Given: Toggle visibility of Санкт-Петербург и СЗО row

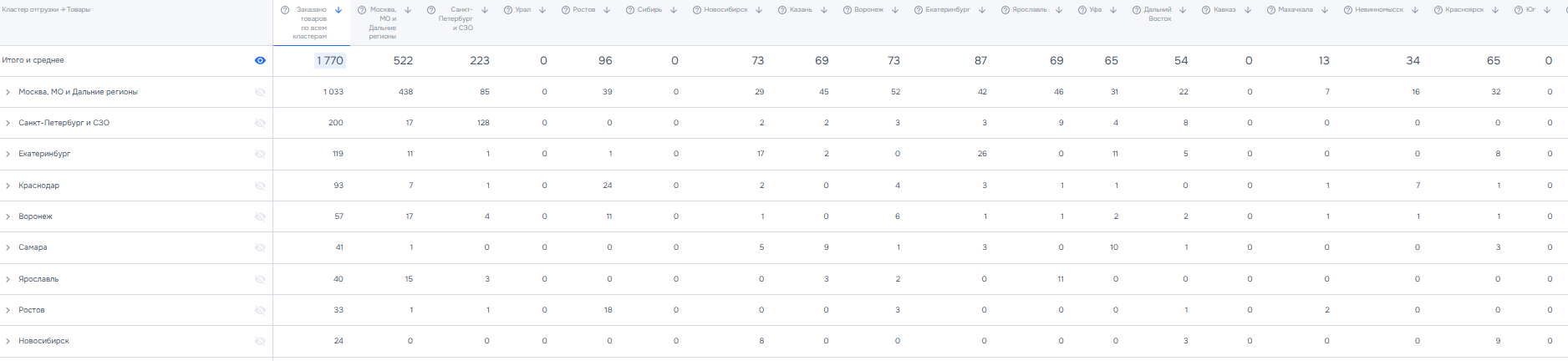Looking at the screenshot, I should (x=260, y=123).
